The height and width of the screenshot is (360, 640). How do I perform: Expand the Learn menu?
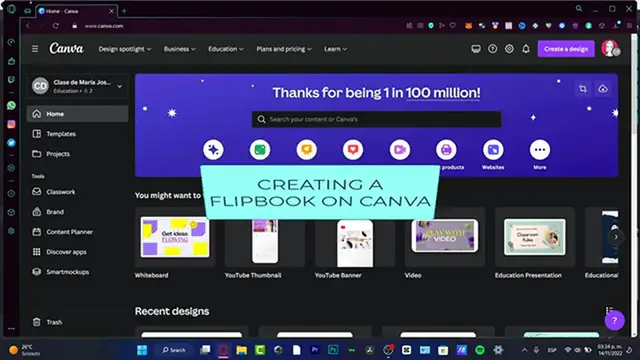tap(335, 49)
